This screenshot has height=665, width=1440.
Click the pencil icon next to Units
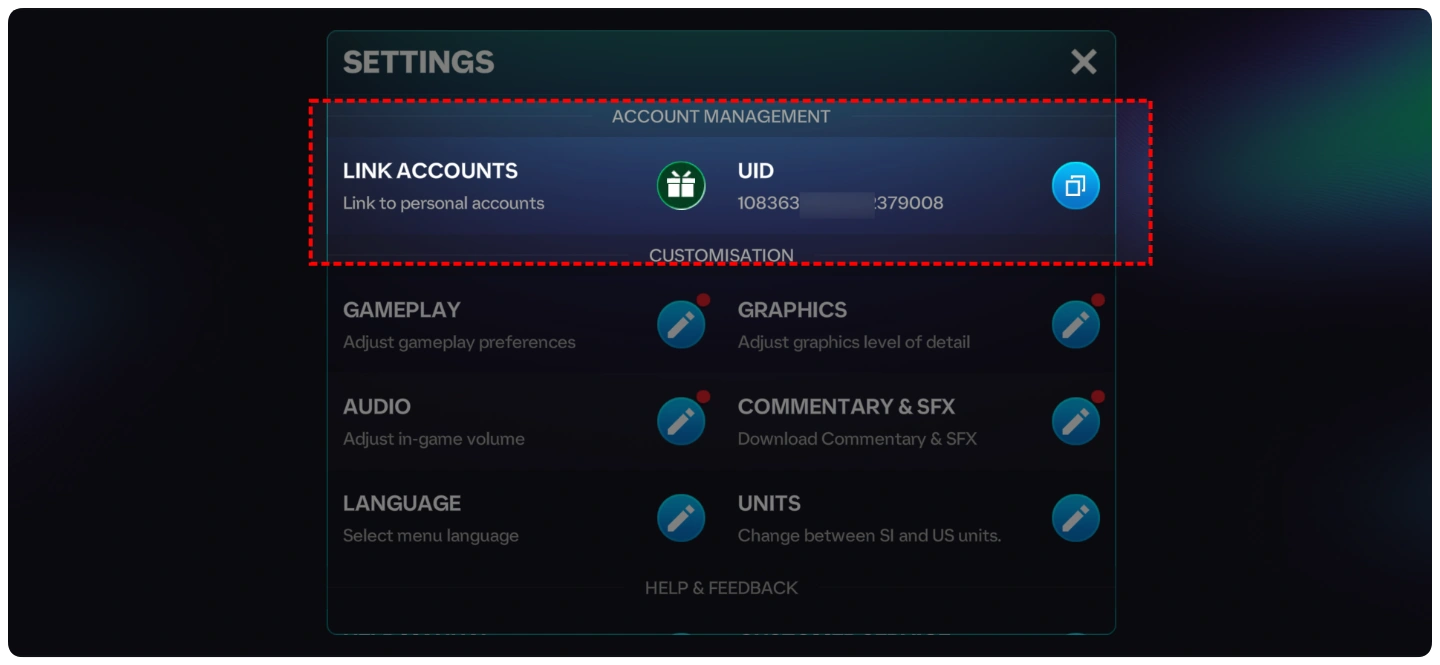[x=1075, y=518]
